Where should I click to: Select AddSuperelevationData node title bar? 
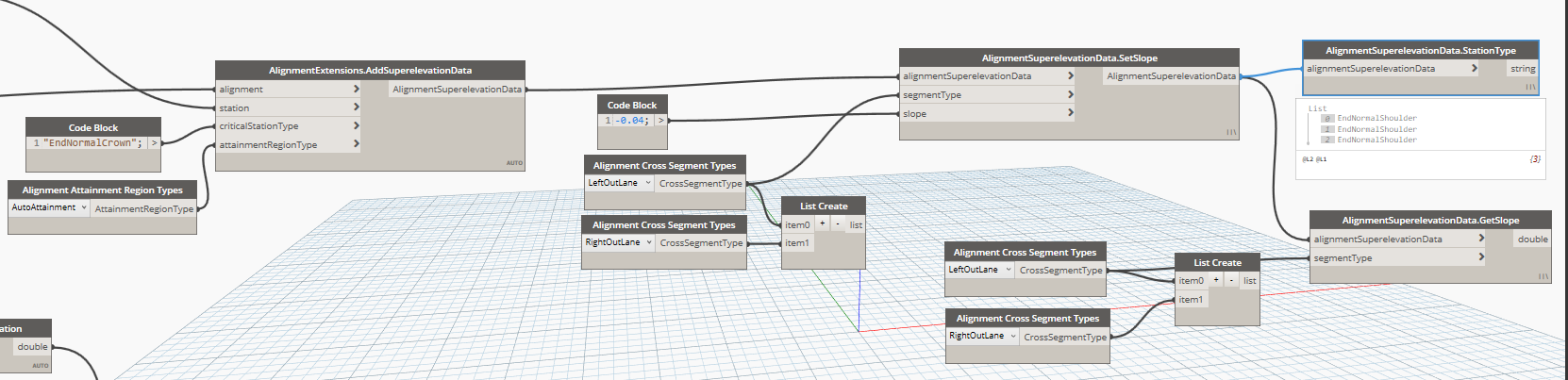[x=370, y=70]
